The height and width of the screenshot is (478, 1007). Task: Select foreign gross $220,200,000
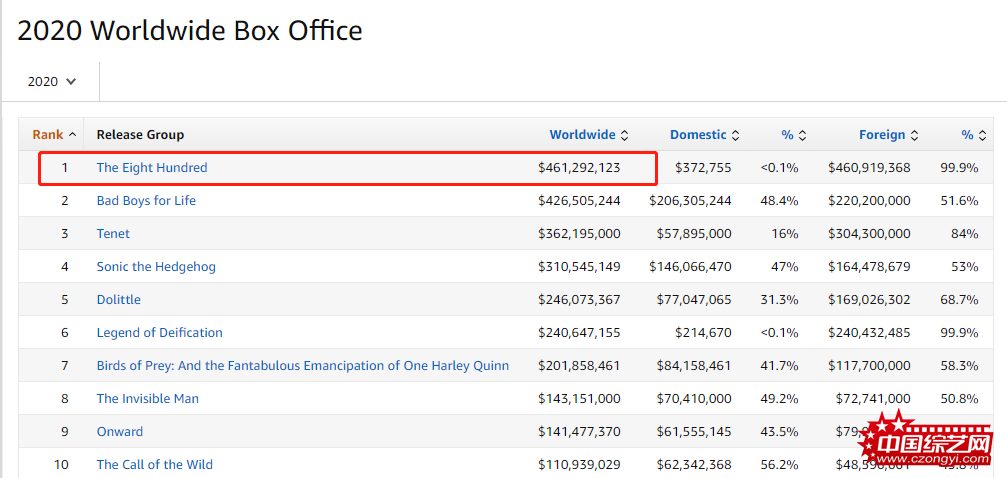pyautogui.click(x=869, y=200)
